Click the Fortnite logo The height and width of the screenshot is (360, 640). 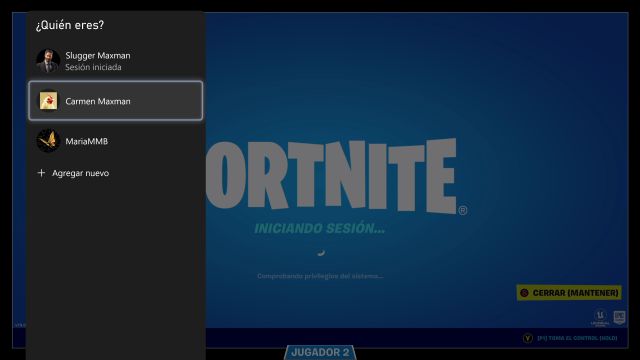point(337,176)
